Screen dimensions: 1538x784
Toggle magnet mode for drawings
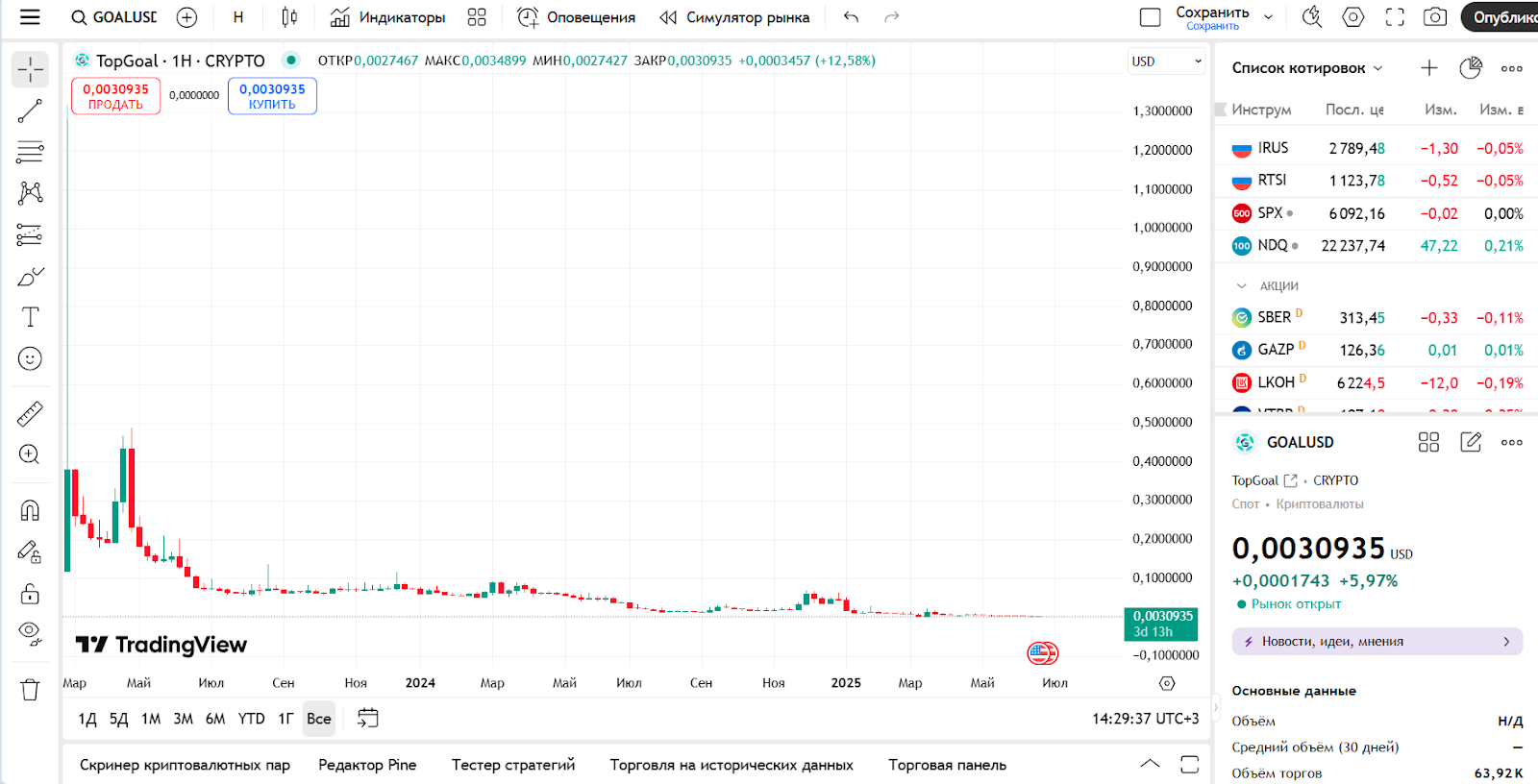pyautogui.click(x=30, y=510)
